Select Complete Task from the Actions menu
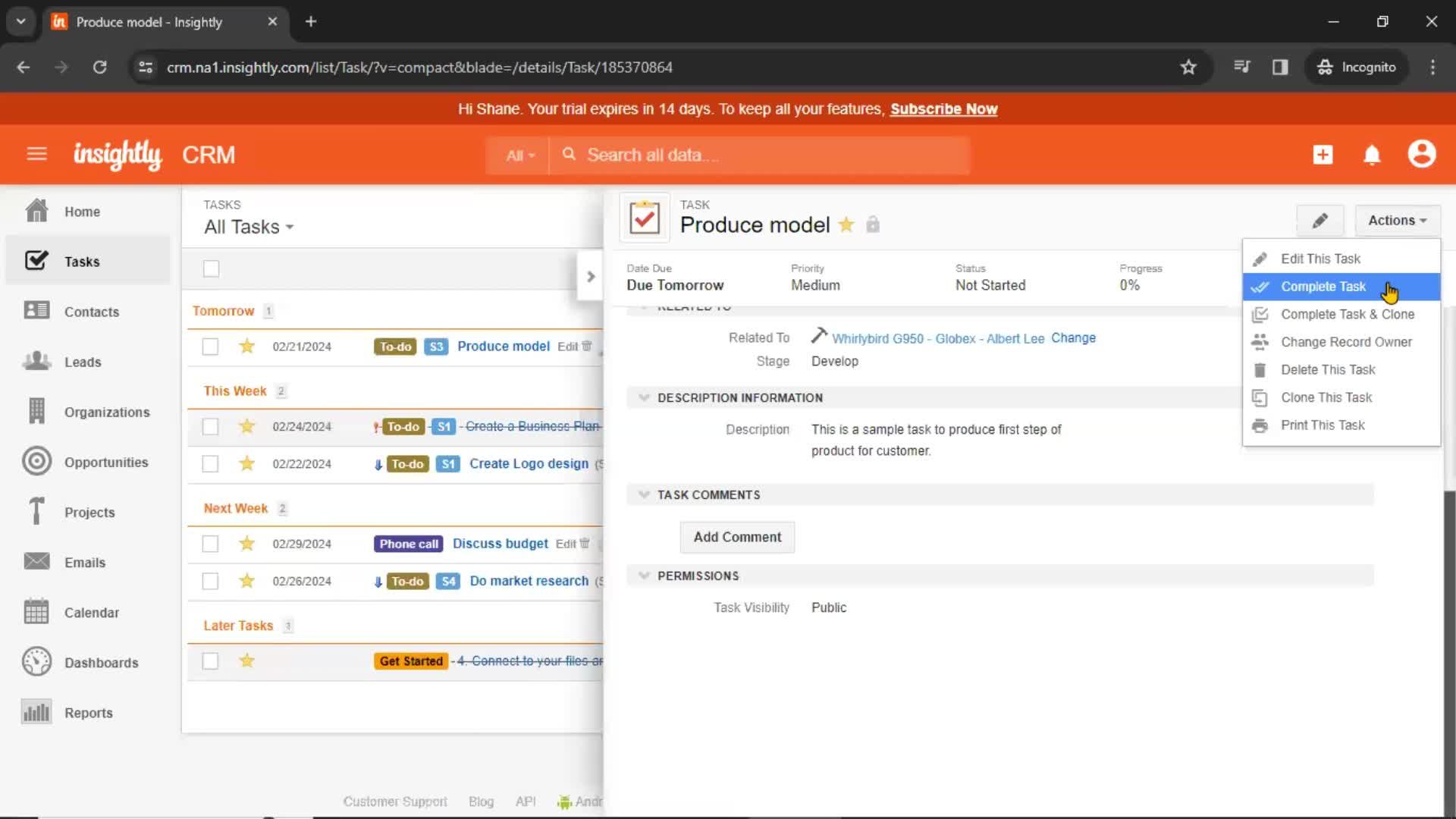Image resolution: width=1456 pixels, height=819 pixels. point(1324,286)
